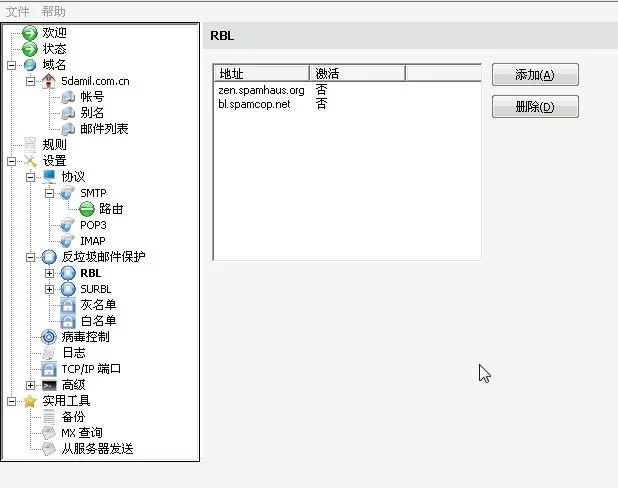Click the green icon beside 路由

tap(87, 209)
